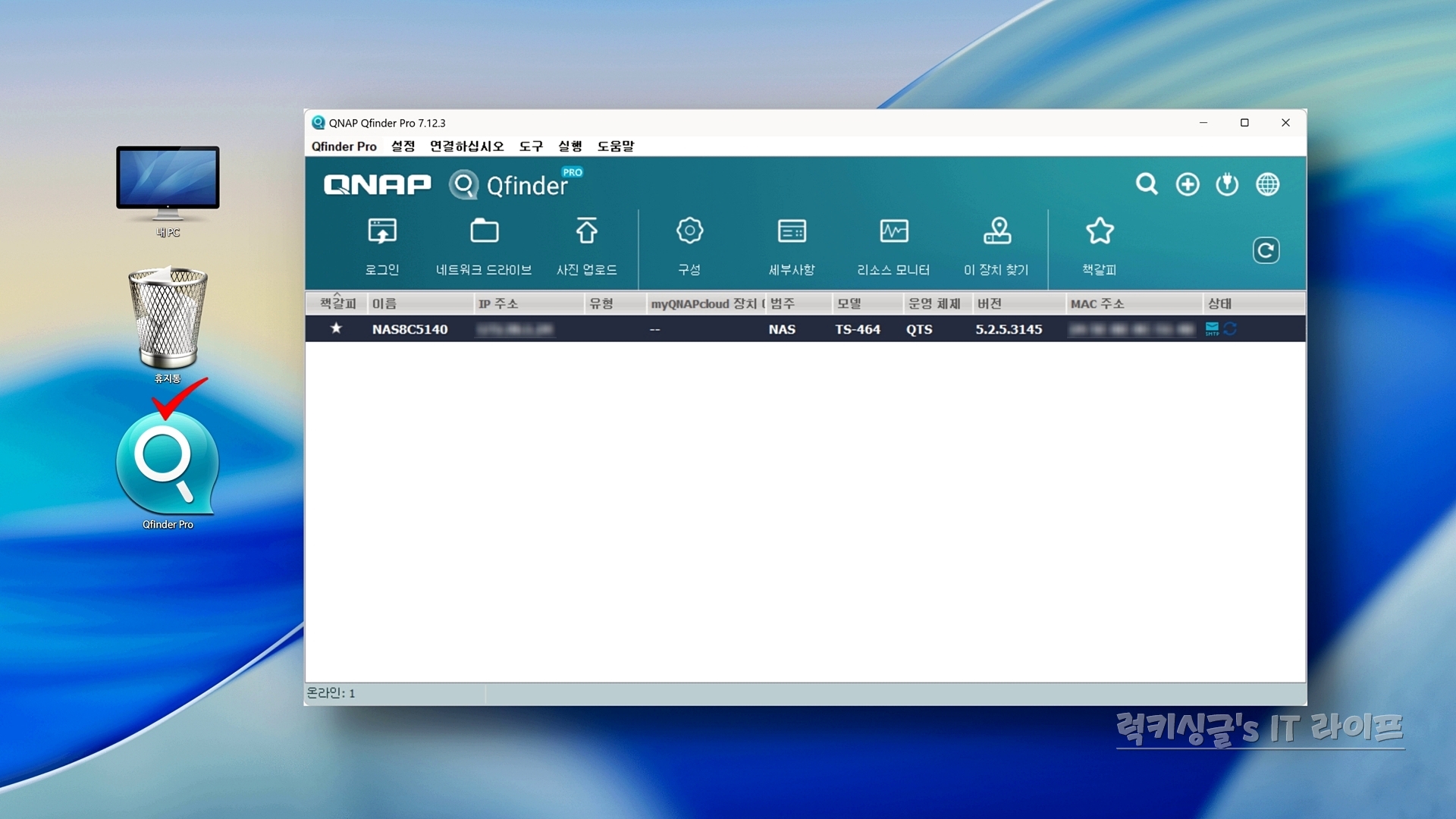Viewport: 1456px width, 819px height.
Task: Launch 리소스 모니터 resource monitor
Action: pyautogui.click(x=894, y=231)
